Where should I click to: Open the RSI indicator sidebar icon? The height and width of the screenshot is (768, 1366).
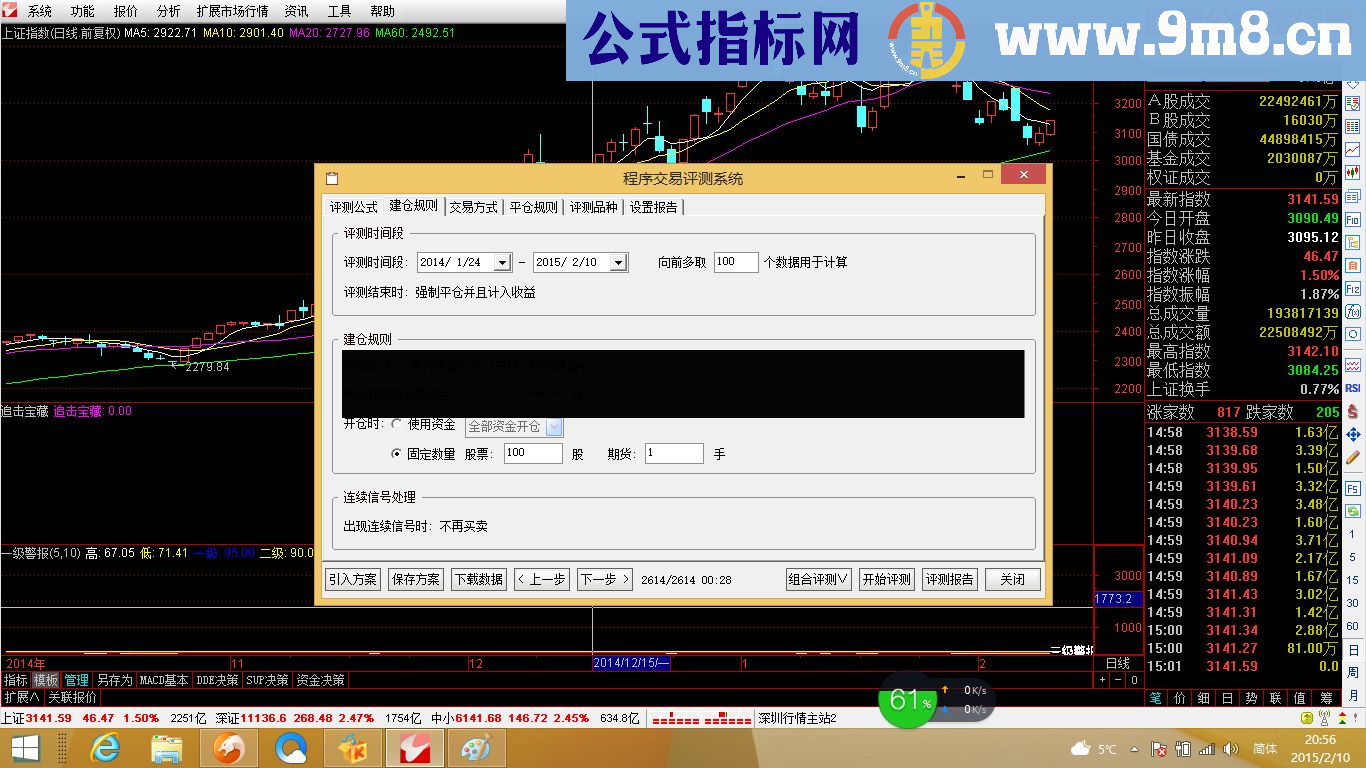tap(1353, 387)
